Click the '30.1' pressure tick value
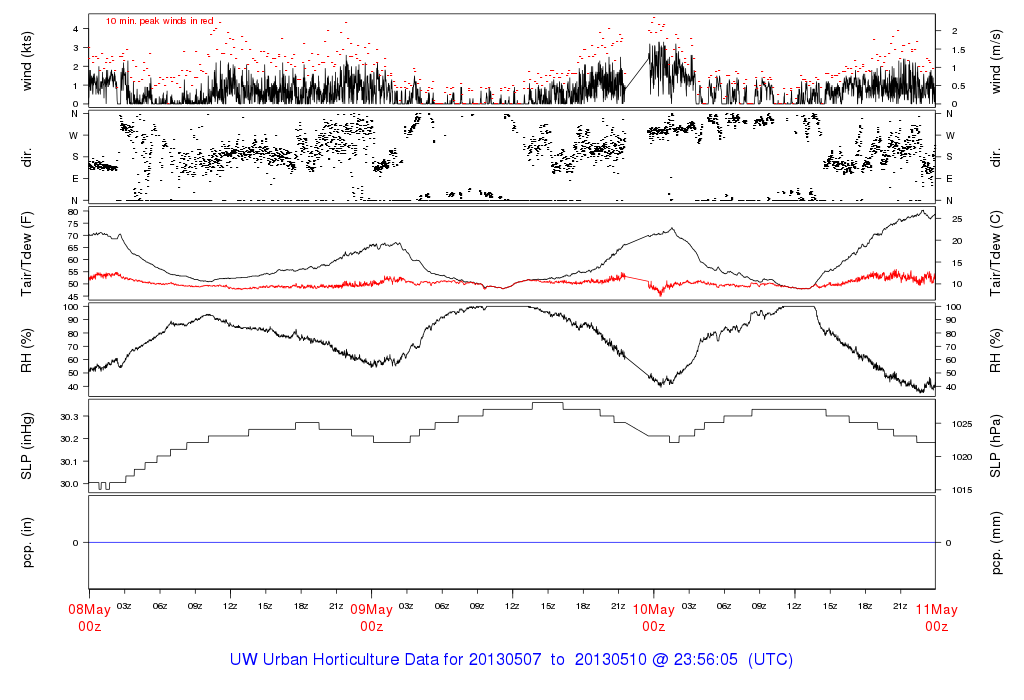The width and height of the screenshot is (1024, 700). click(69, 462)
